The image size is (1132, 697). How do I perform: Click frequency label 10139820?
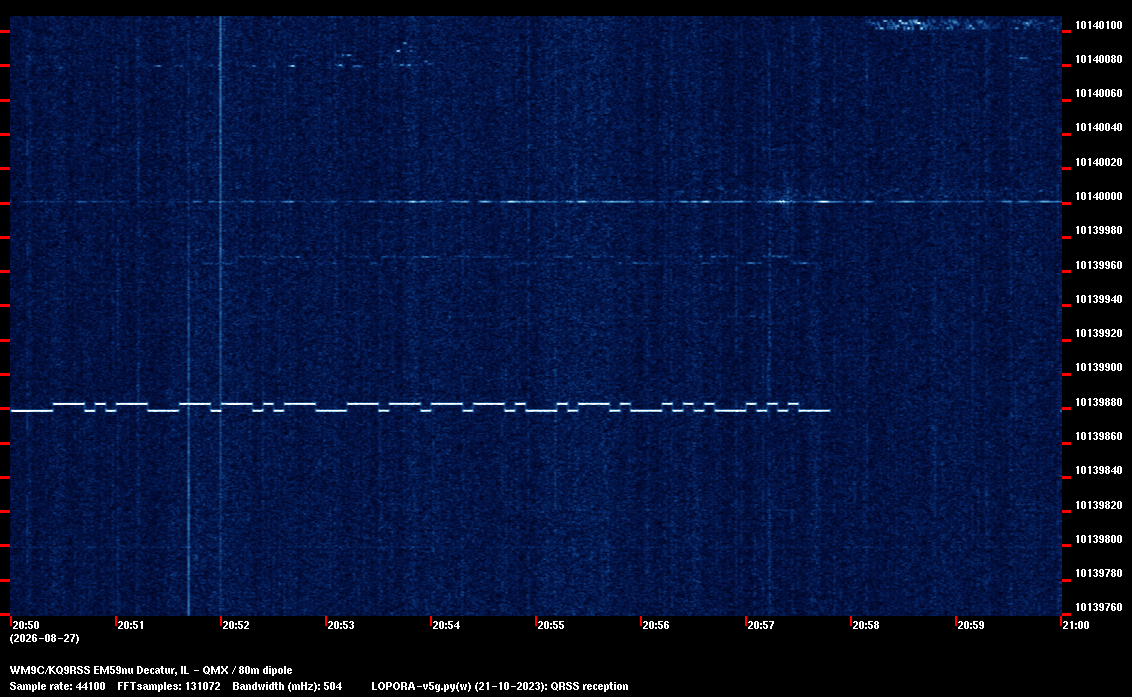pos(1099,505)
